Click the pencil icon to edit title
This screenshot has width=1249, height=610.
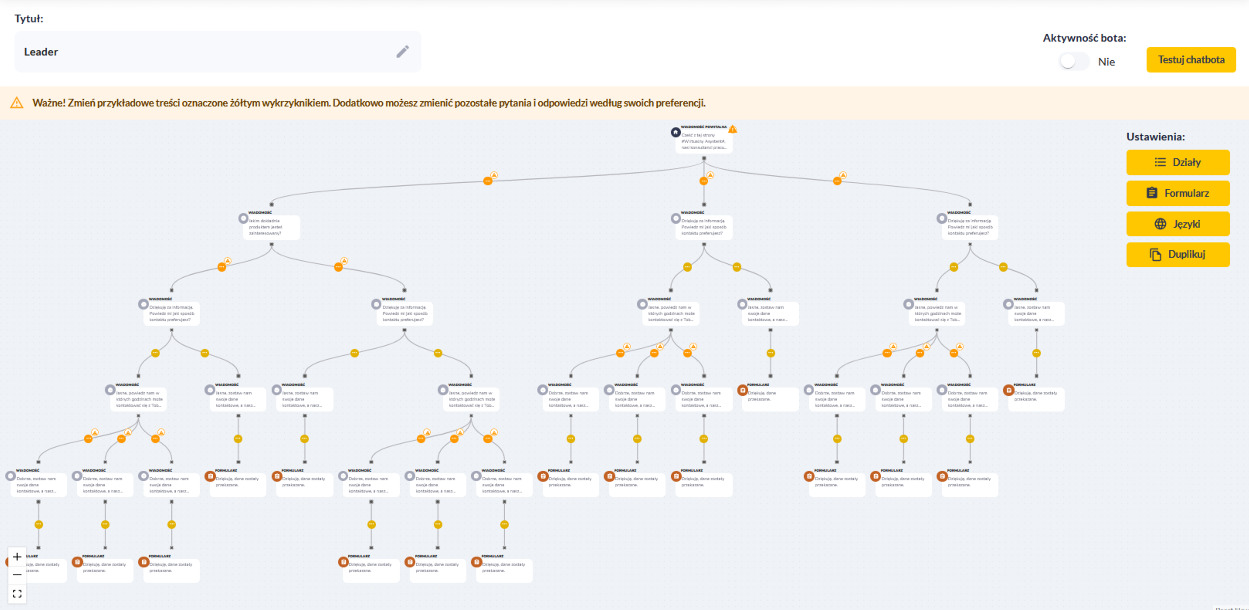(403, 51)
